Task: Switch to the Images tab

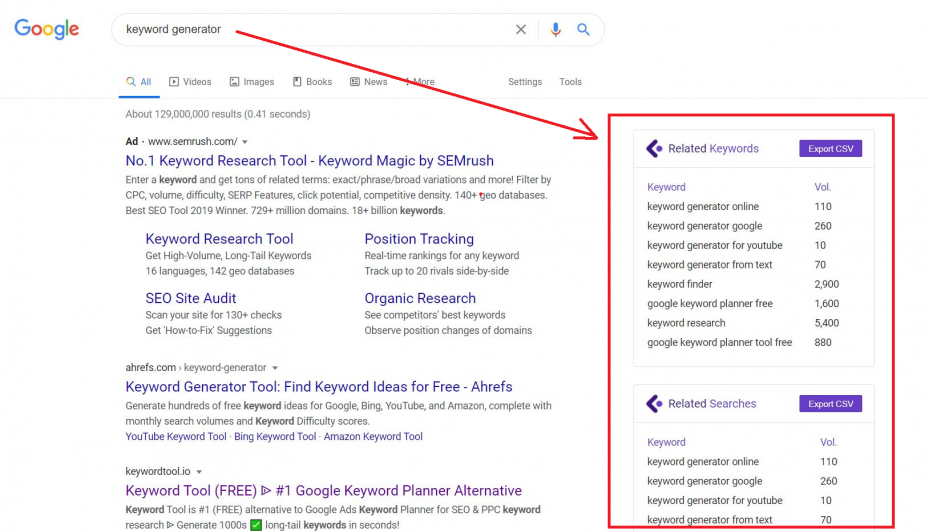Action: click(252, 82)
